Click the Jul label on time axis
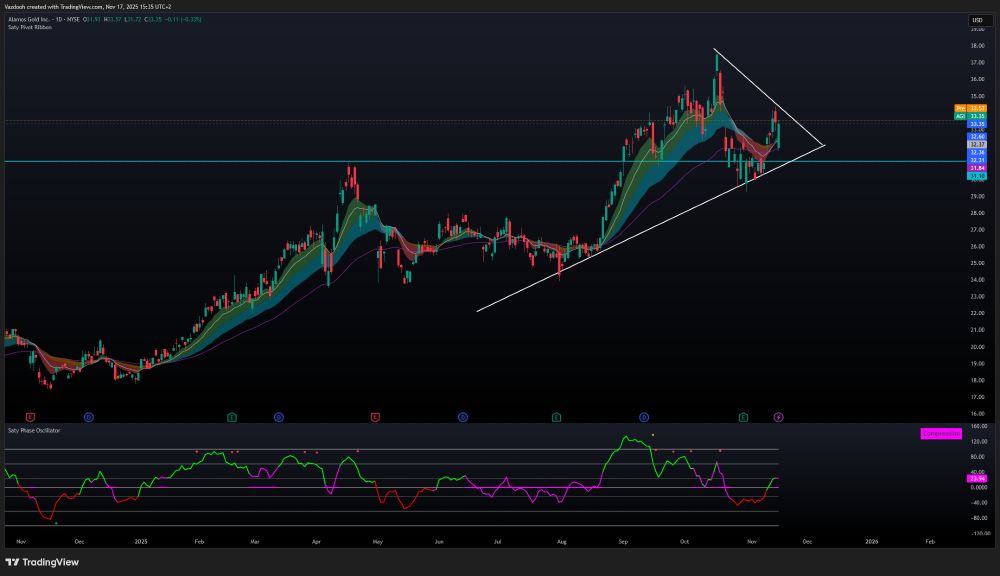 497,542
